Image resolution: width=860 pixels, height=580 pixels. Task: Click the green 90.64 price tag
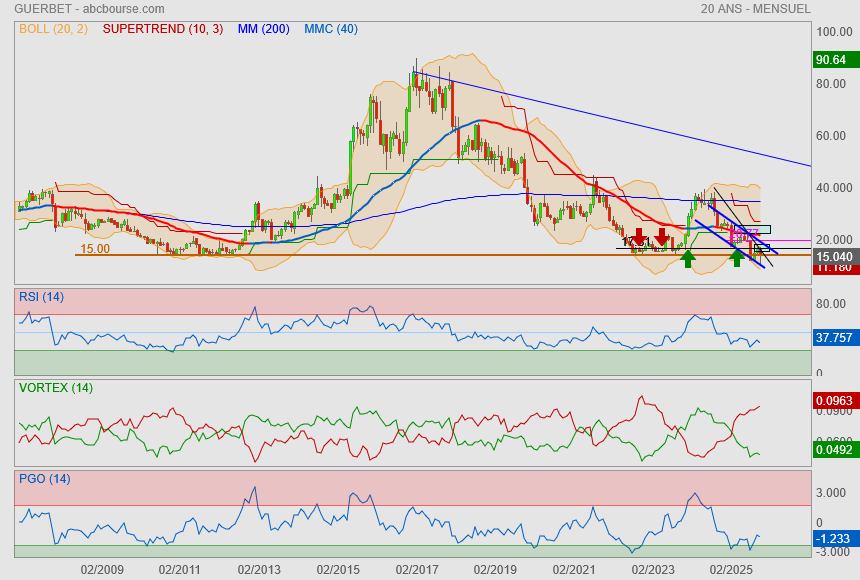pos(832,60)
